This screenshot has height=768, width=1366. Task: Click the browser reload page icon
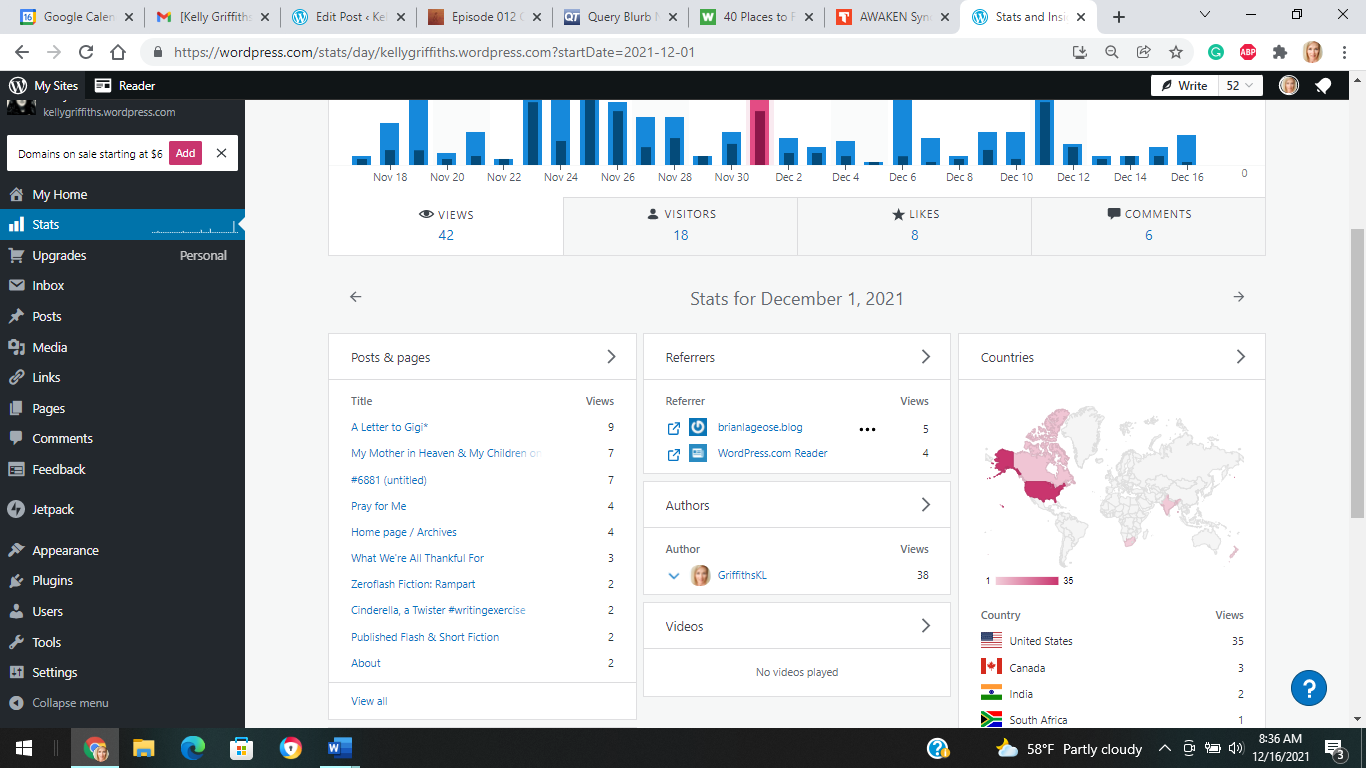tap(86, 52)
